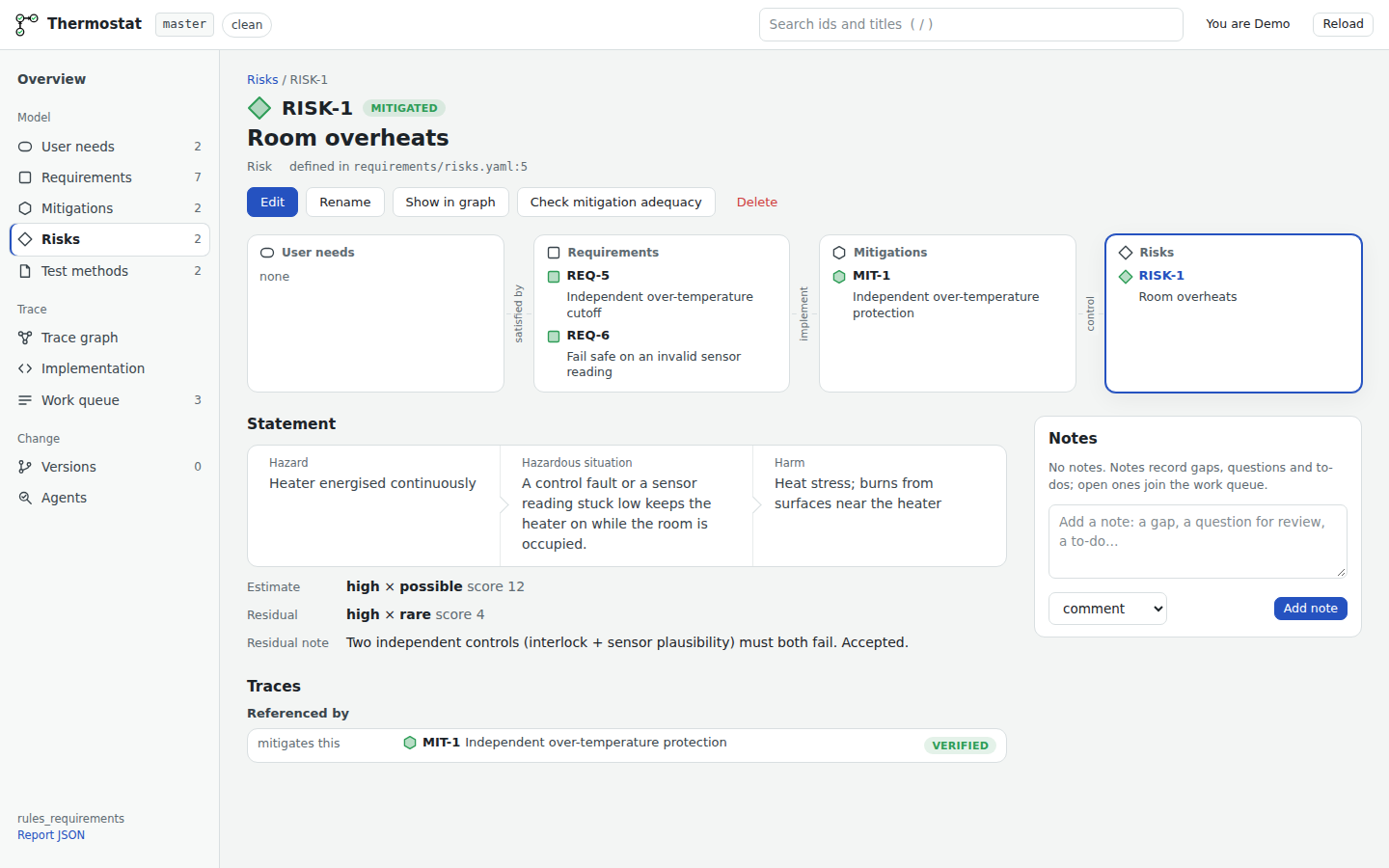The height and width of the screenshot is (868, 1389).
Task: Open the Report JSON link
Action: tap(51, 835)
